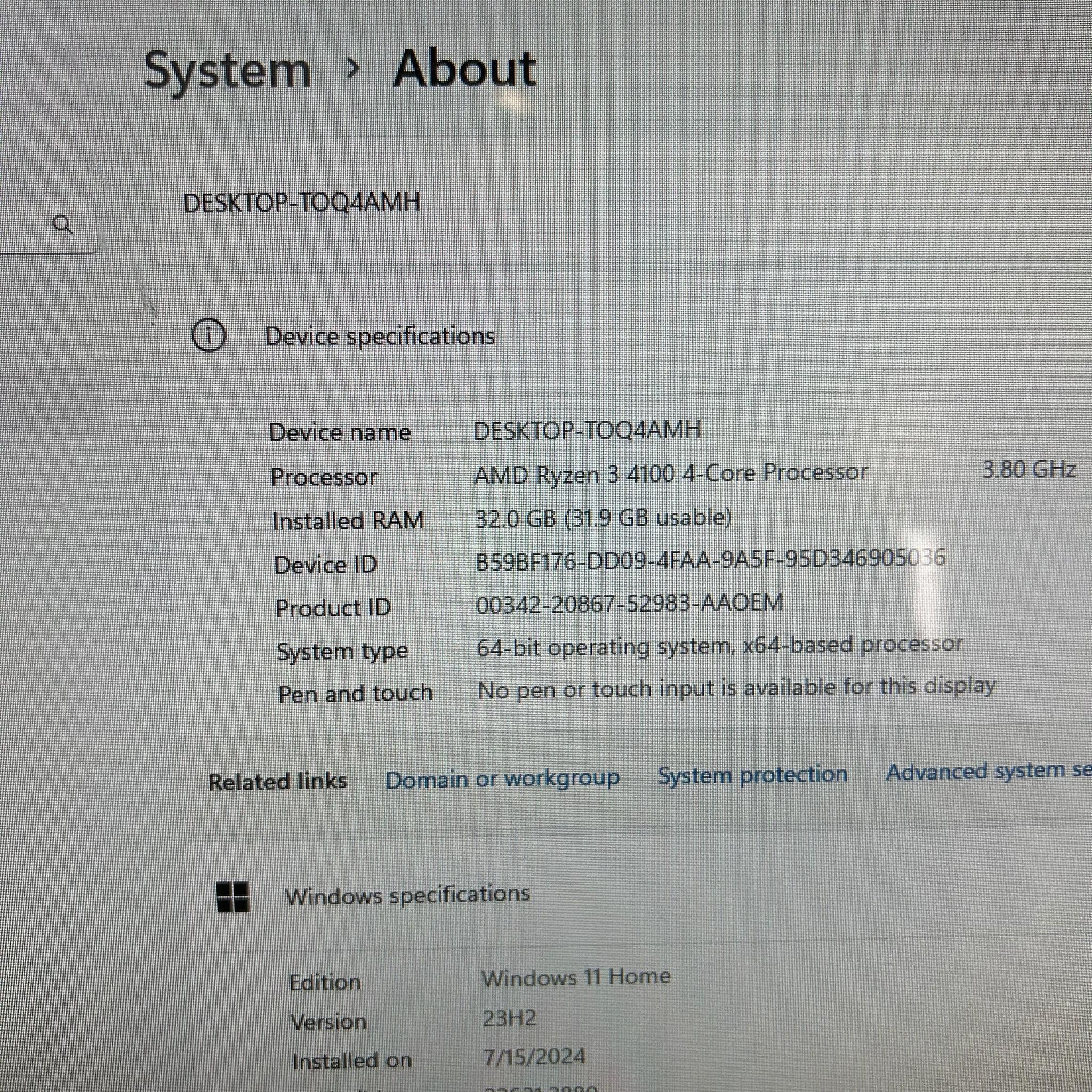
Task: Click the Installed on label
Action: click(351, 1061)
